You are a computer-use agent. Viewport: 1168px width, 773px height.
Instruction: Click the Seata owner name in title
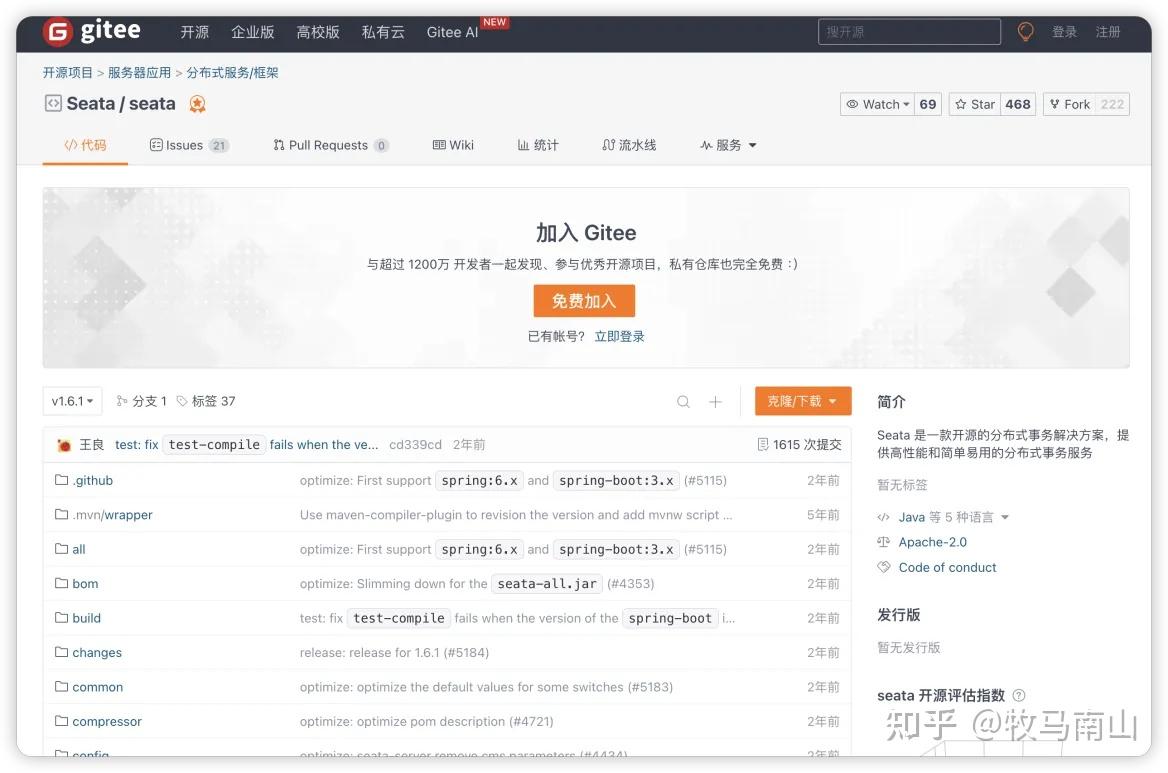pyautogui.click(x=90, y=104)
